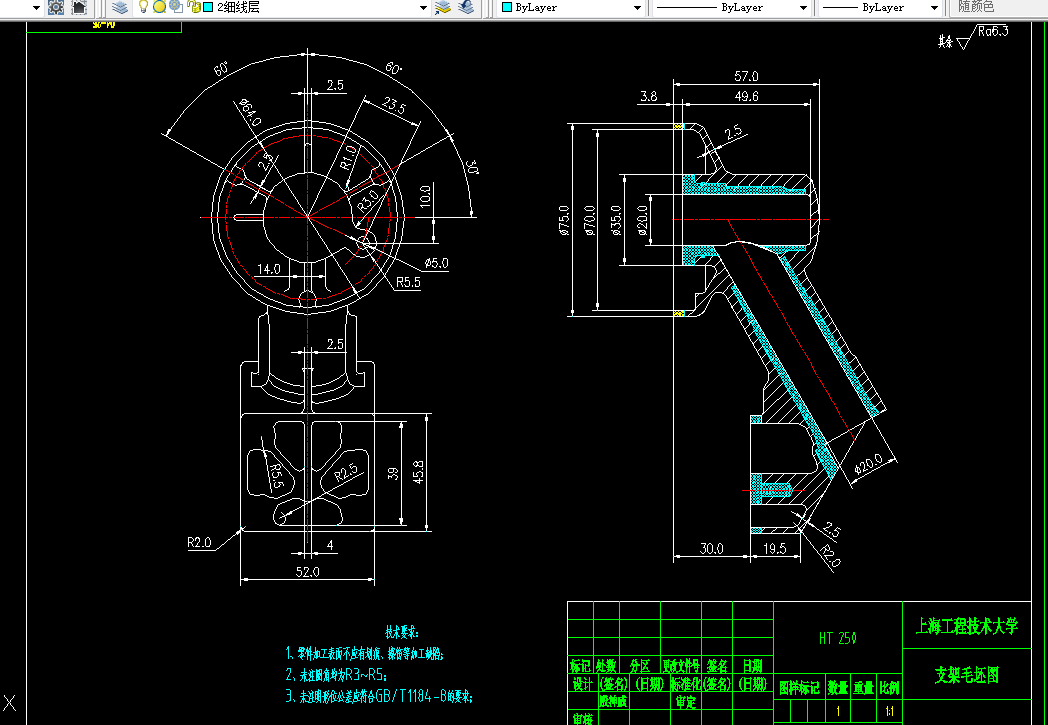Select the R1.0 radius dimension
The width and height of the screenshot is (1048, 725).
(348, 158)
